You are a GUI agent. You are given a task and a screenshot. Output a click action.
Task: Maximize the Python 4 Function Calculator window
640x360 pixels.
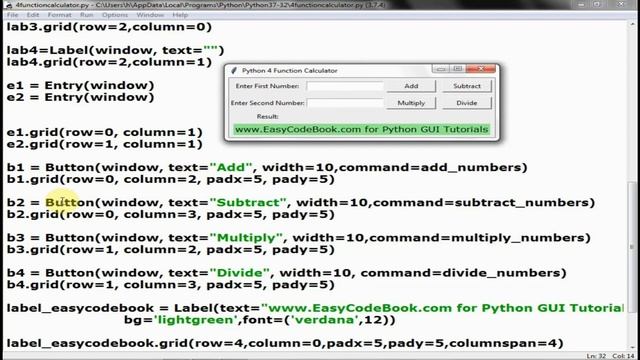point(458,69)
